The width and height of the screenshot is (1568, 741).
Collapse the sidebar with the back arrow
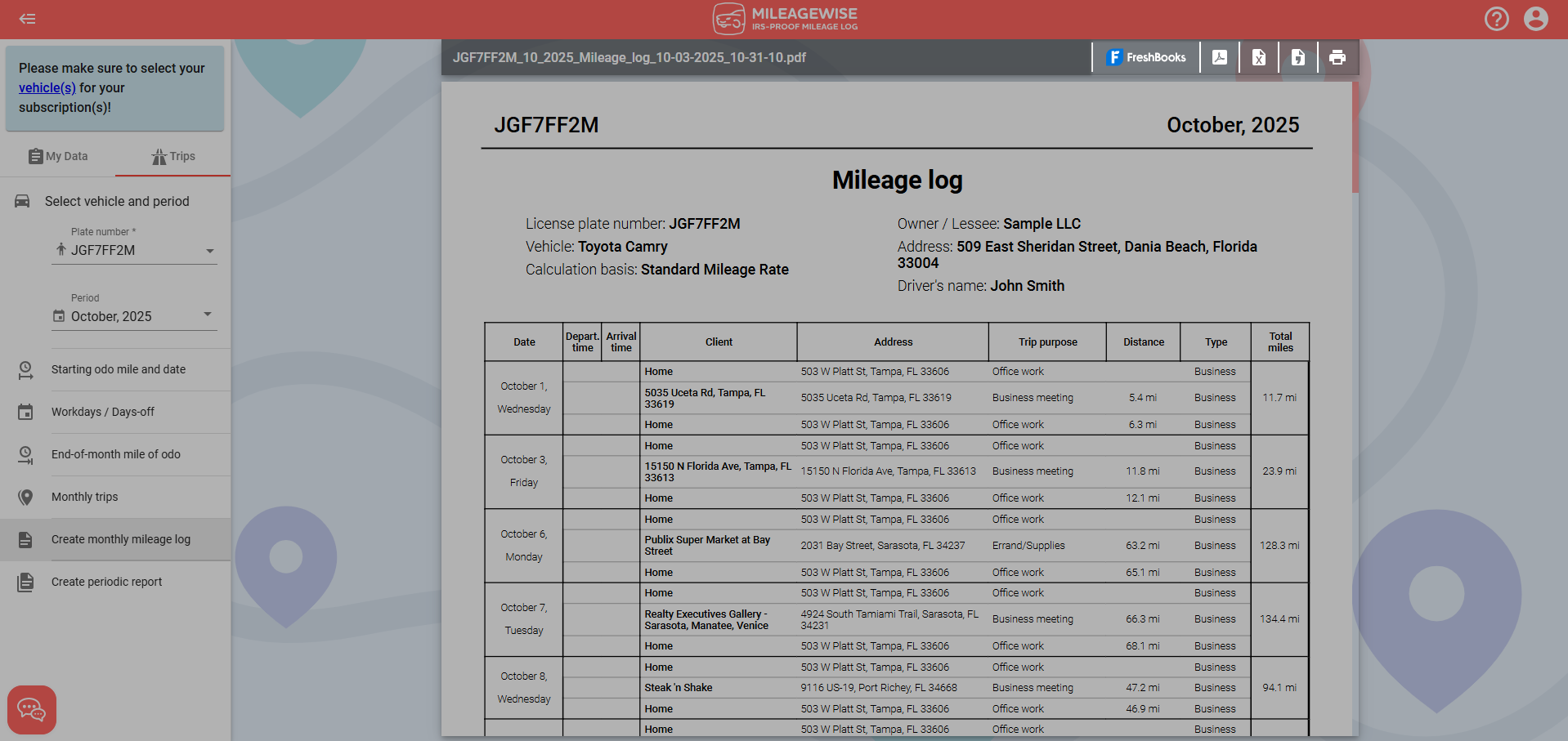(x=27, y=19)
